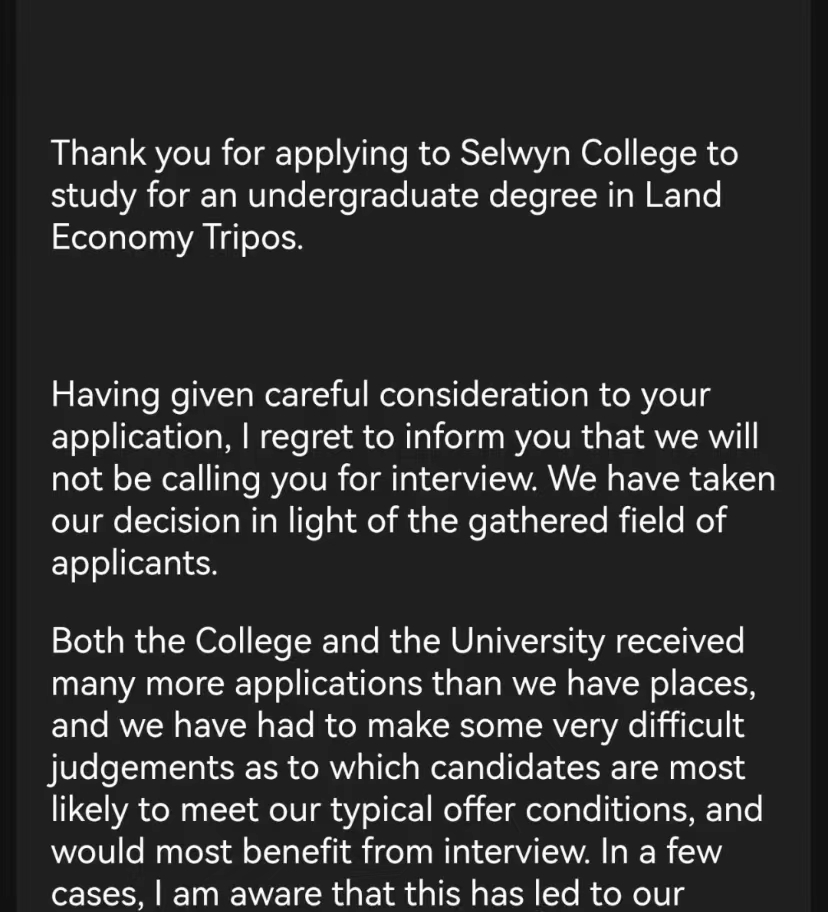The width and height of the screenshot is (828, 912).
Task: Click the word "applicants." ending the paragraph
Action: tap(134, 562)
